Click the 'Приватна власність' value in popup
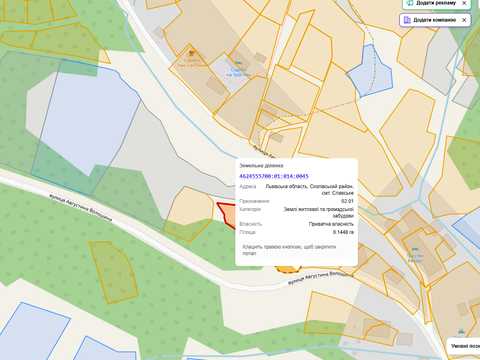The image size is (480, 360). (331, 224)
